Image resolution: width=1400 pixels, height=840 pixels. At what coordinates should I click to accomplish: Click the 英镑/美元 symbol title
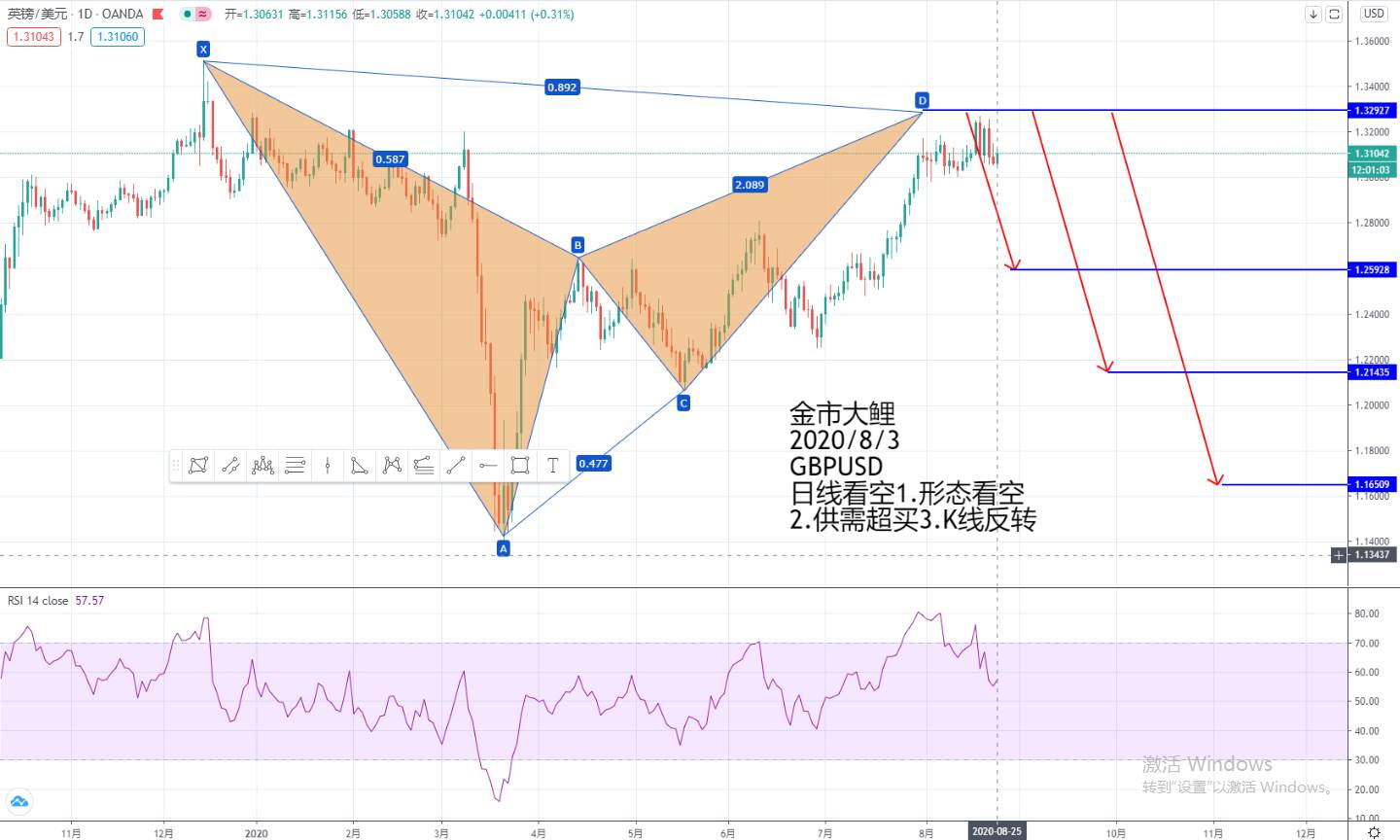tap(38, 15)
